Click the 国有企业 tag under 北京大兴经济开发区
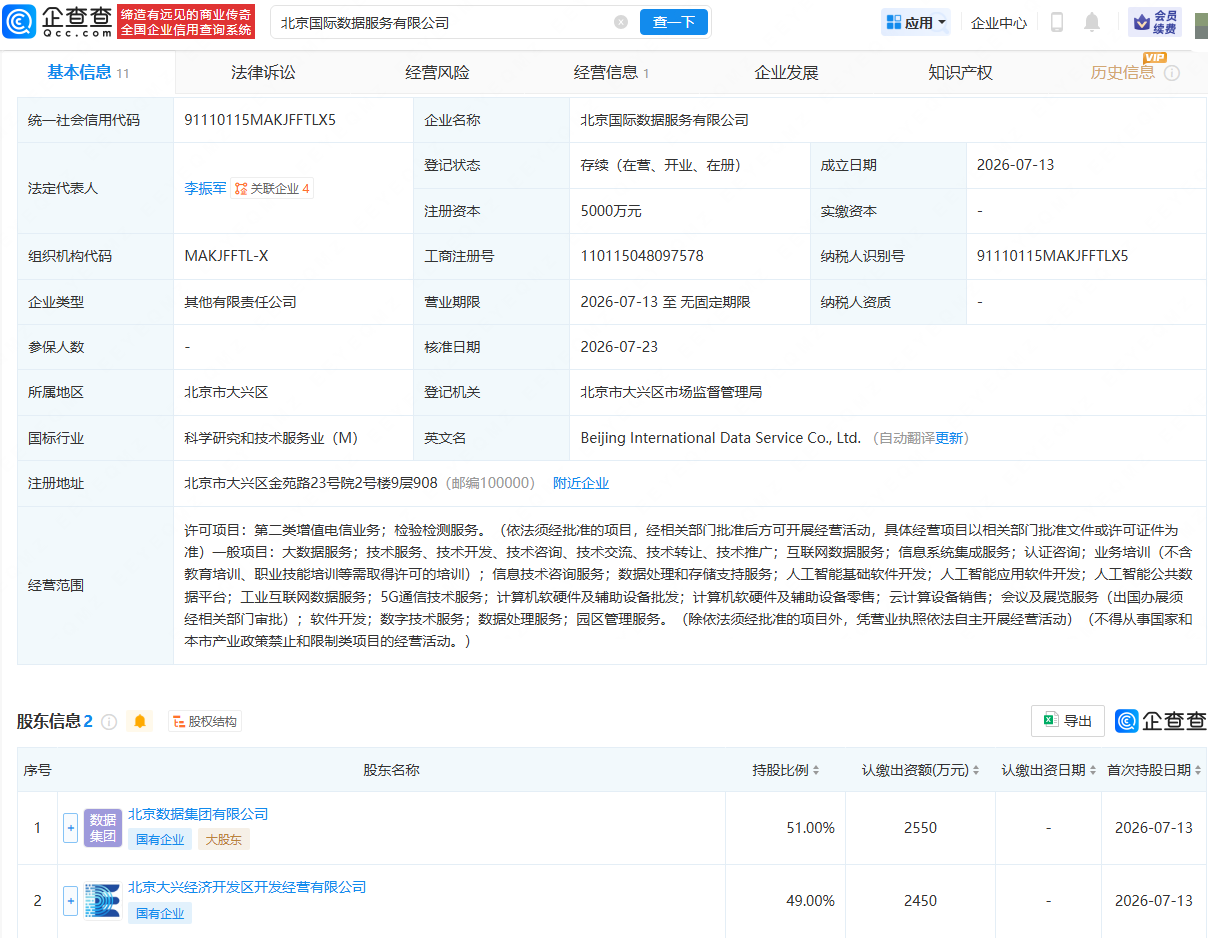The width and height of the screenshot is (1208, 938). 160,913
